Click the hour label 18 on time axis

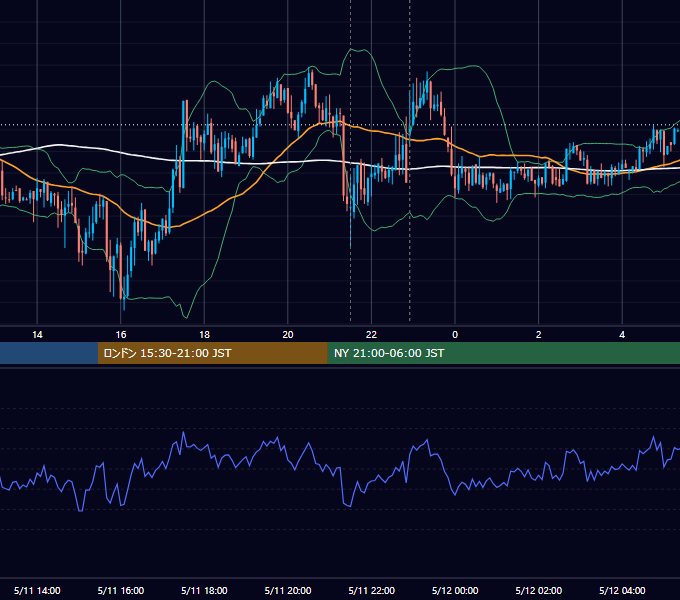[204, 335]
